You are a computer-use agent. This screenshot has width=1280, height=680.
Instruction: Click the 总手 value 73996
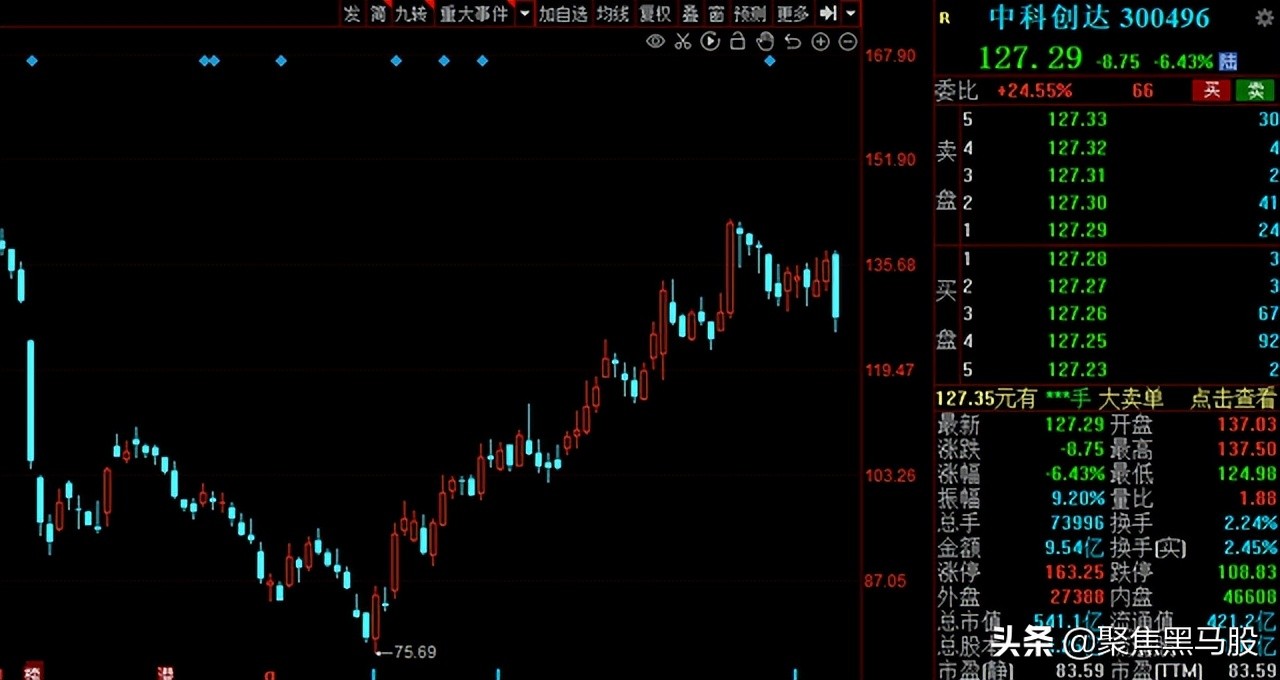click(1076, 523)
